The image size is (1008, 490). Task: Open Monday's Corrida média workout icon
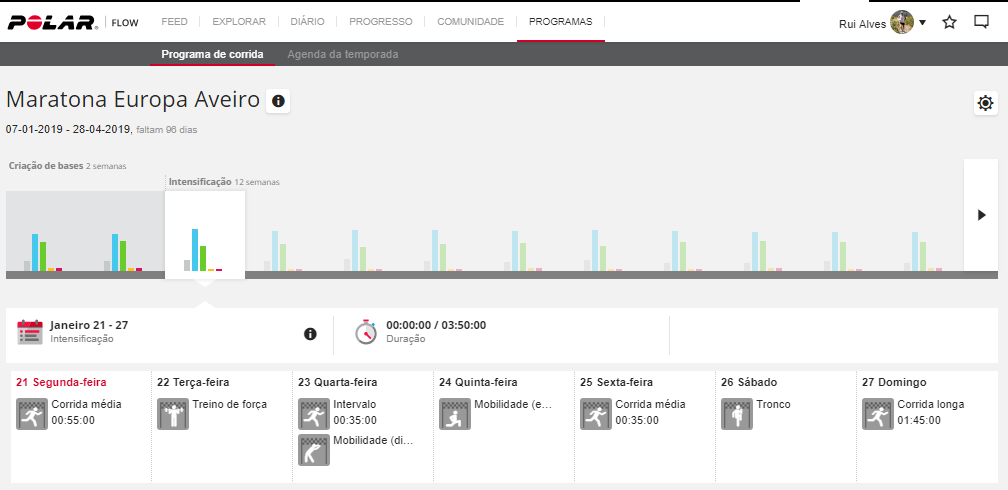(32, 414)
